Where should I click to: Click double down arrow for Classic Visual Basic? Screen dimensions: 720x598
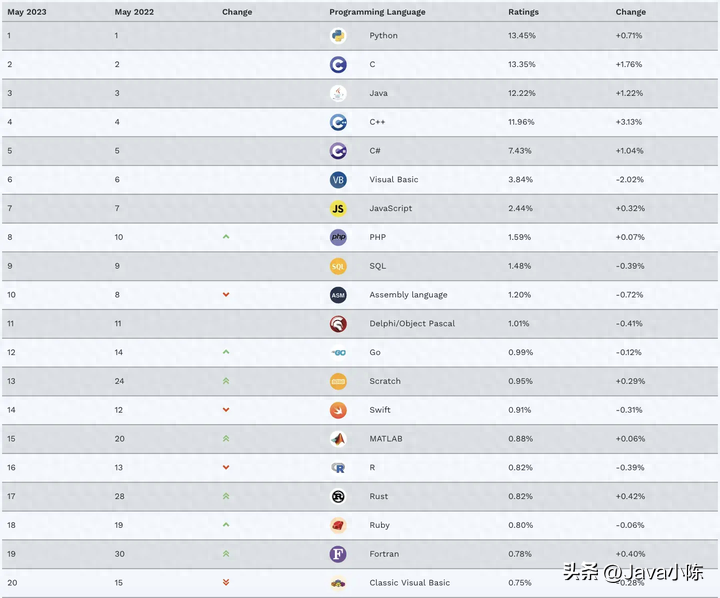point(226,582)
